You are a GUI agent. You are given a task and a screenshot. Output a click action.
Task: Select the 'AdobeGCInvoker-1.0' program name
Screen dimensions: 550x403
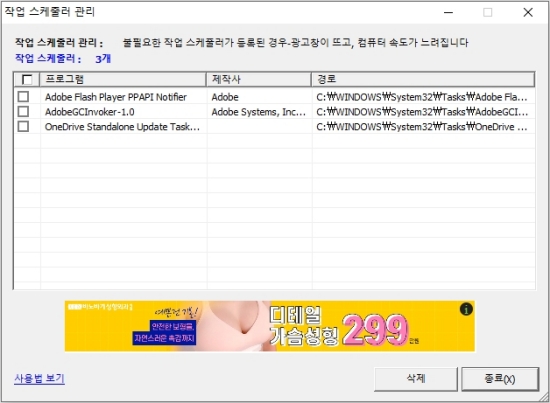pos(89,112)
